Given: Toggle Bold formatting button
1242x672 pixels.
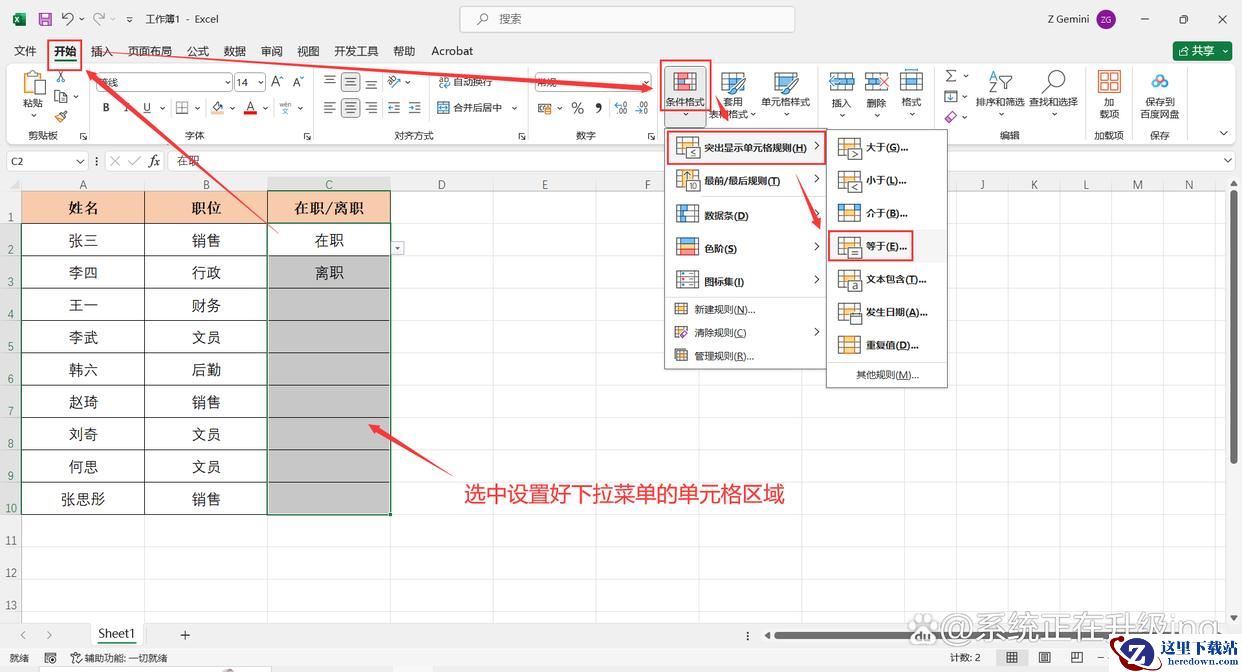Looking at the screenshot, I should [x=106, y=108].
